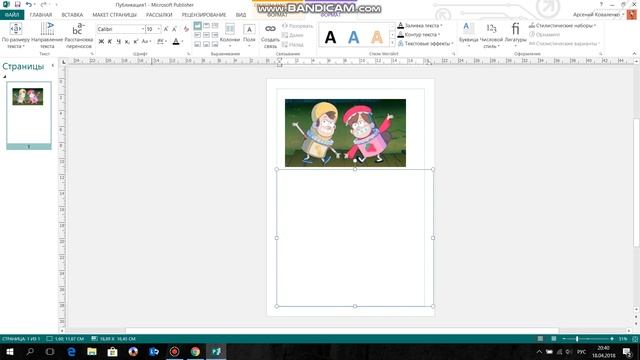This screenshot has height=360, width=640.
Task: Expand the WordArt styles gallery
Action: click(392, 44)
